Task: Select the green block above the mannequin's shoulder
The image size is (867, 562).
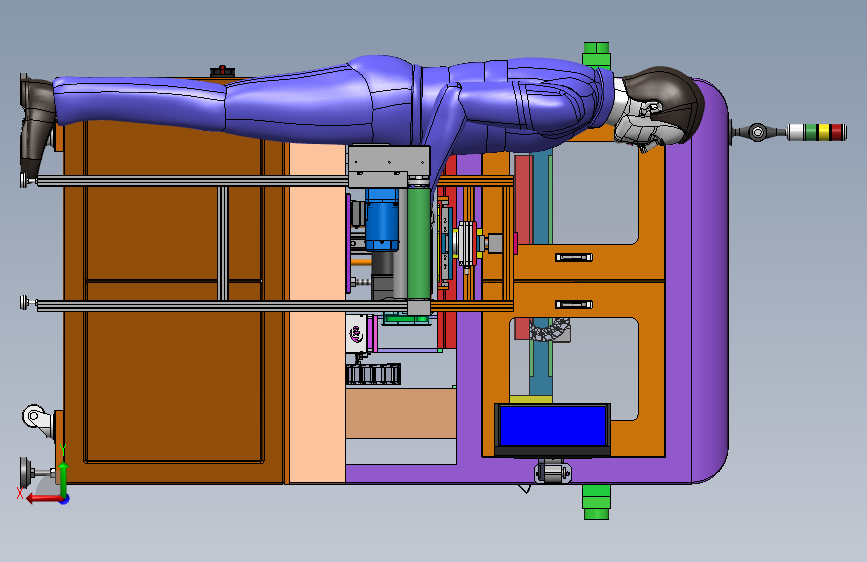Action: pos(597,55)
